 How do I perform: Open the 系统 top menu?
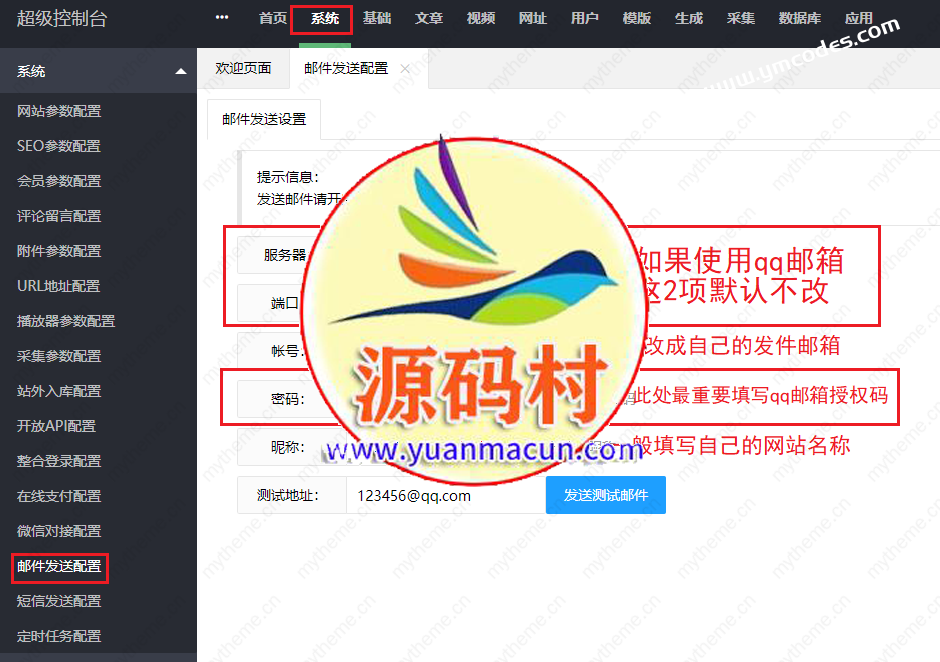tap(324, 19)
